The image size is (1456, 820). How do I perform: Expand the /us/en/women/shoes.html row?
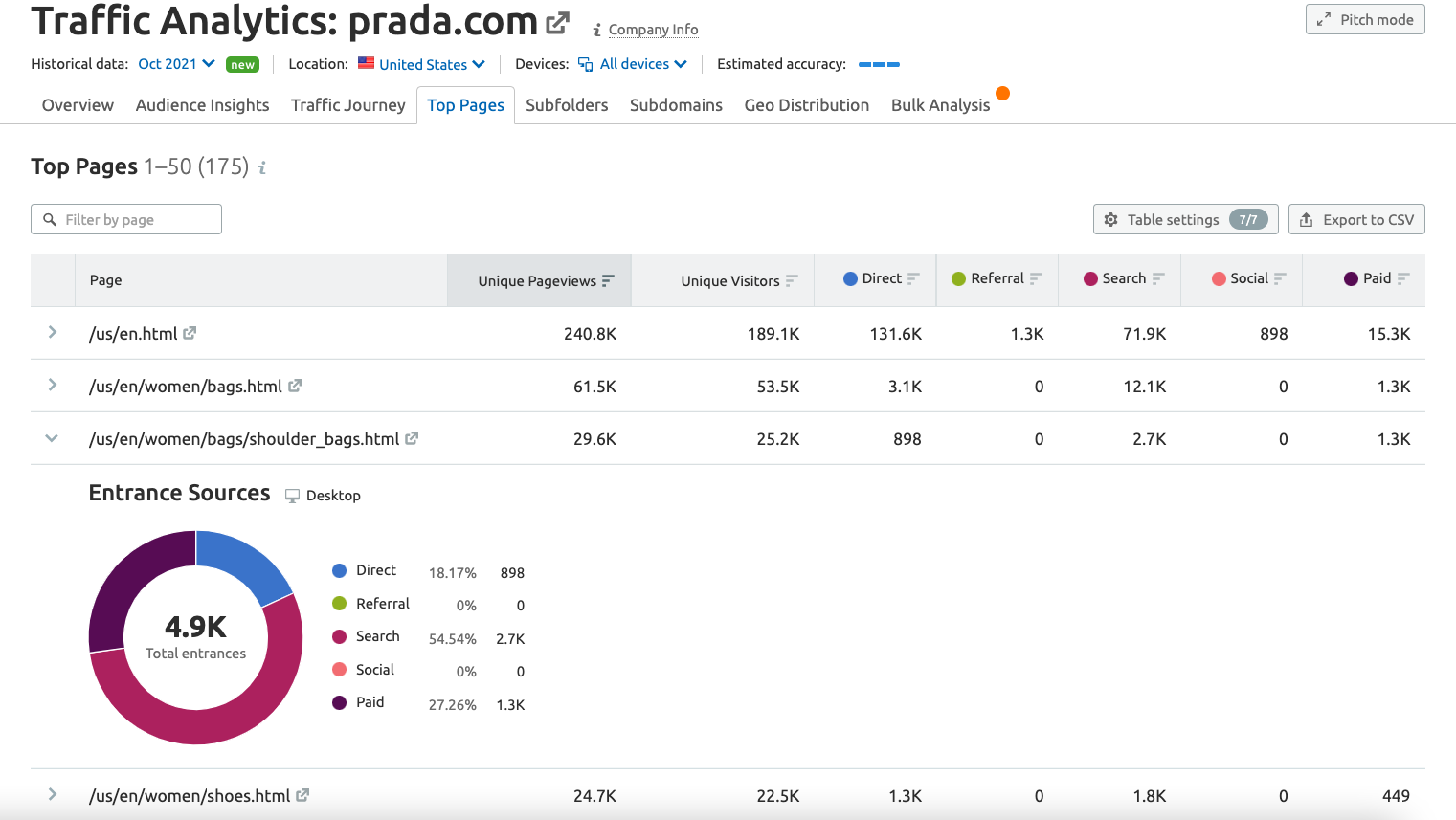tap(53, 794)
